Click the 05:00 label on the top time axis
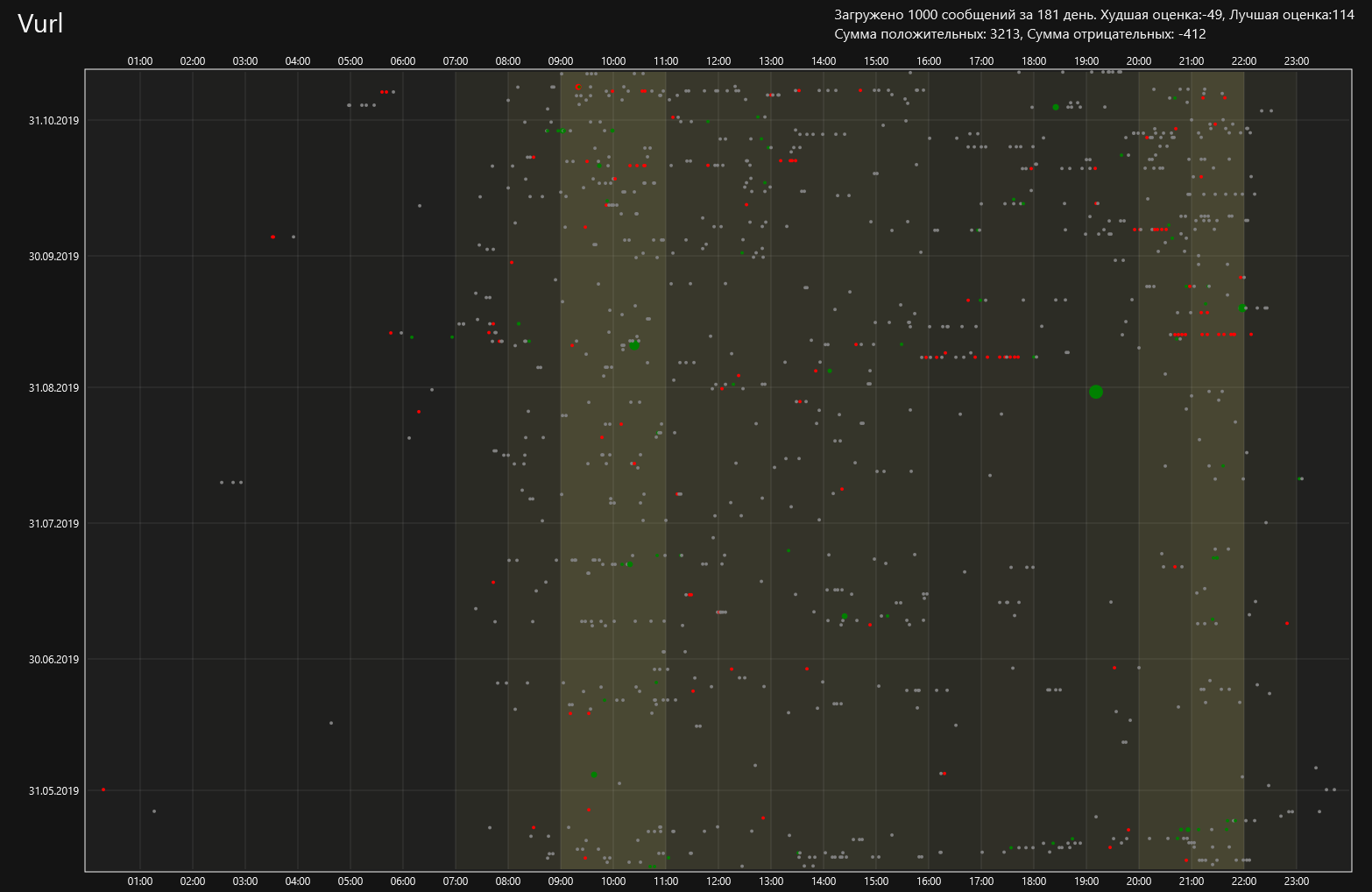The image size is (1372, 892). pos(350,60)
